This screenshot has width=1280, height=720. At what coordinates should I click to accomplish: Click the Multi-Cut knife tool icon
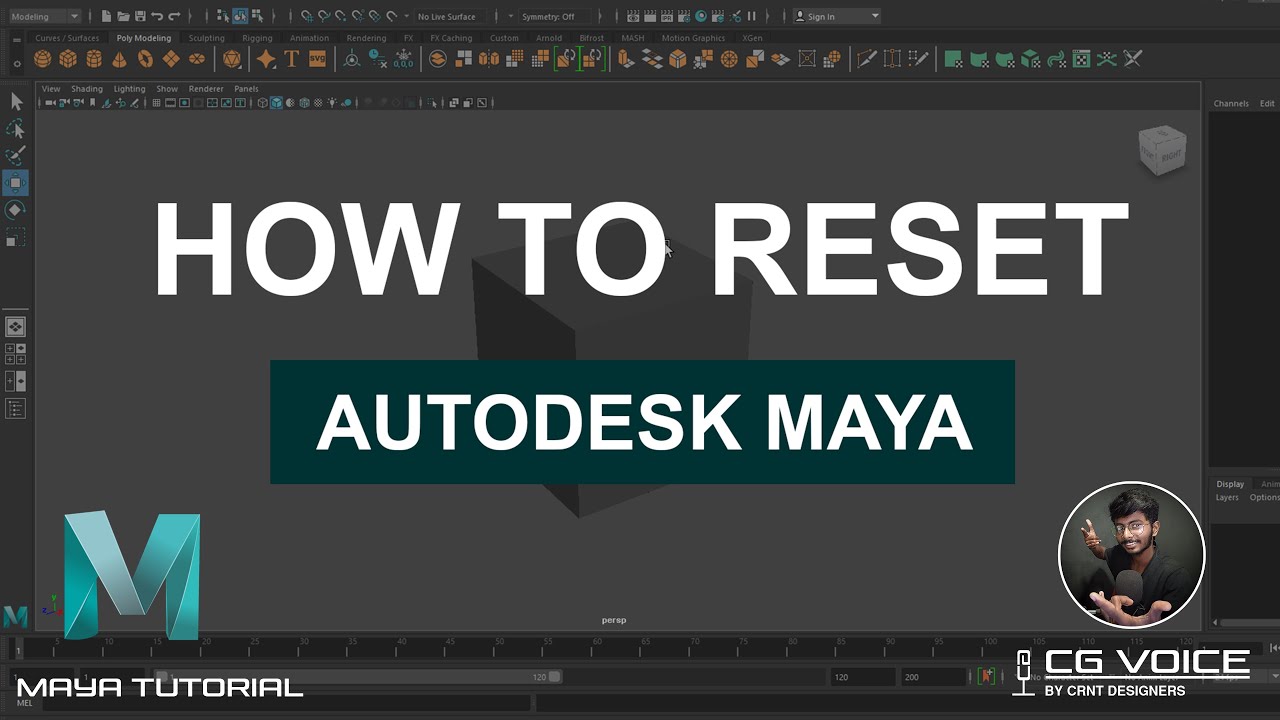click(866, 60)
